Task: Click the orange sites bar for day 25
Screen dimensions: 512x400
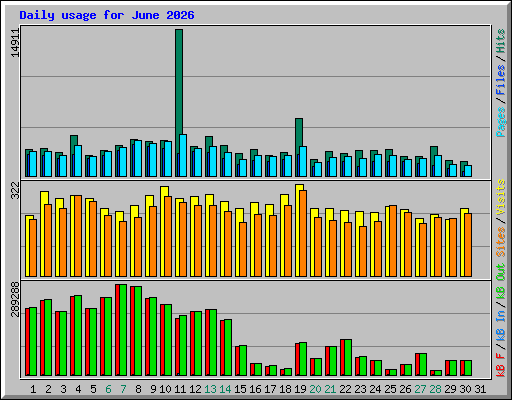Action: (x=393, y=241)
